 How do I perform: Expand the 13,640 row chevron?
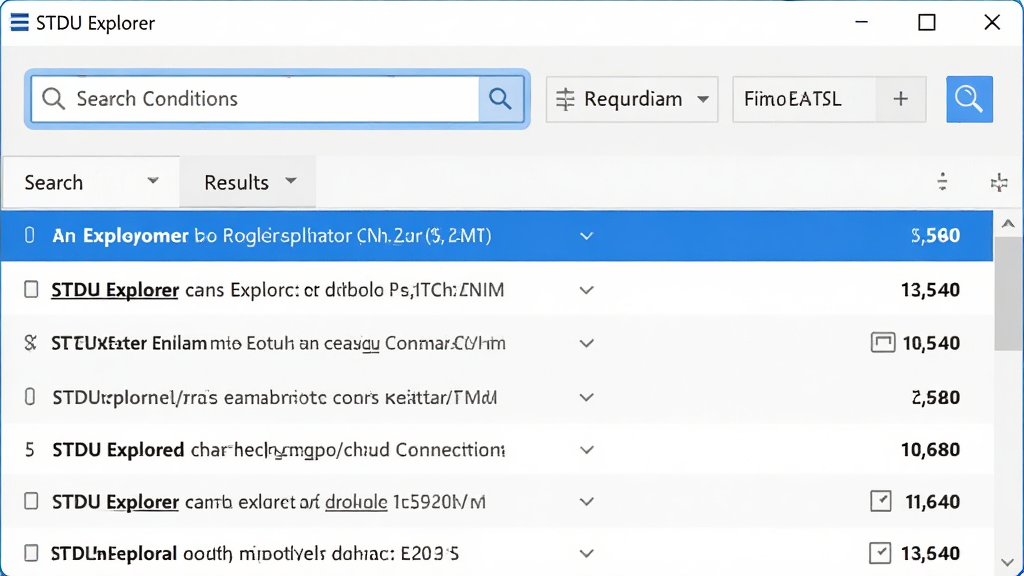click(586, 554)
